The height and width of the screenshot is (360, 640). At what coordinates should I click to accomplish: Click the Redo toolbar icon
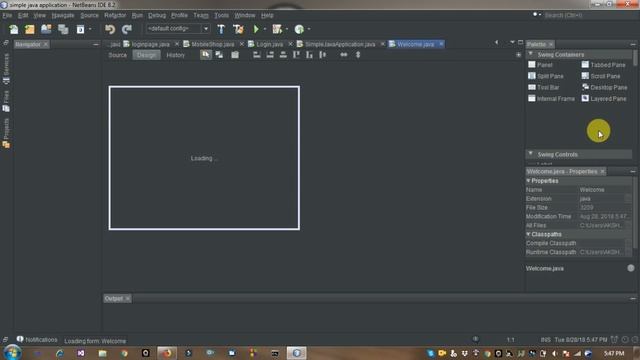click(x=127, y=29)
